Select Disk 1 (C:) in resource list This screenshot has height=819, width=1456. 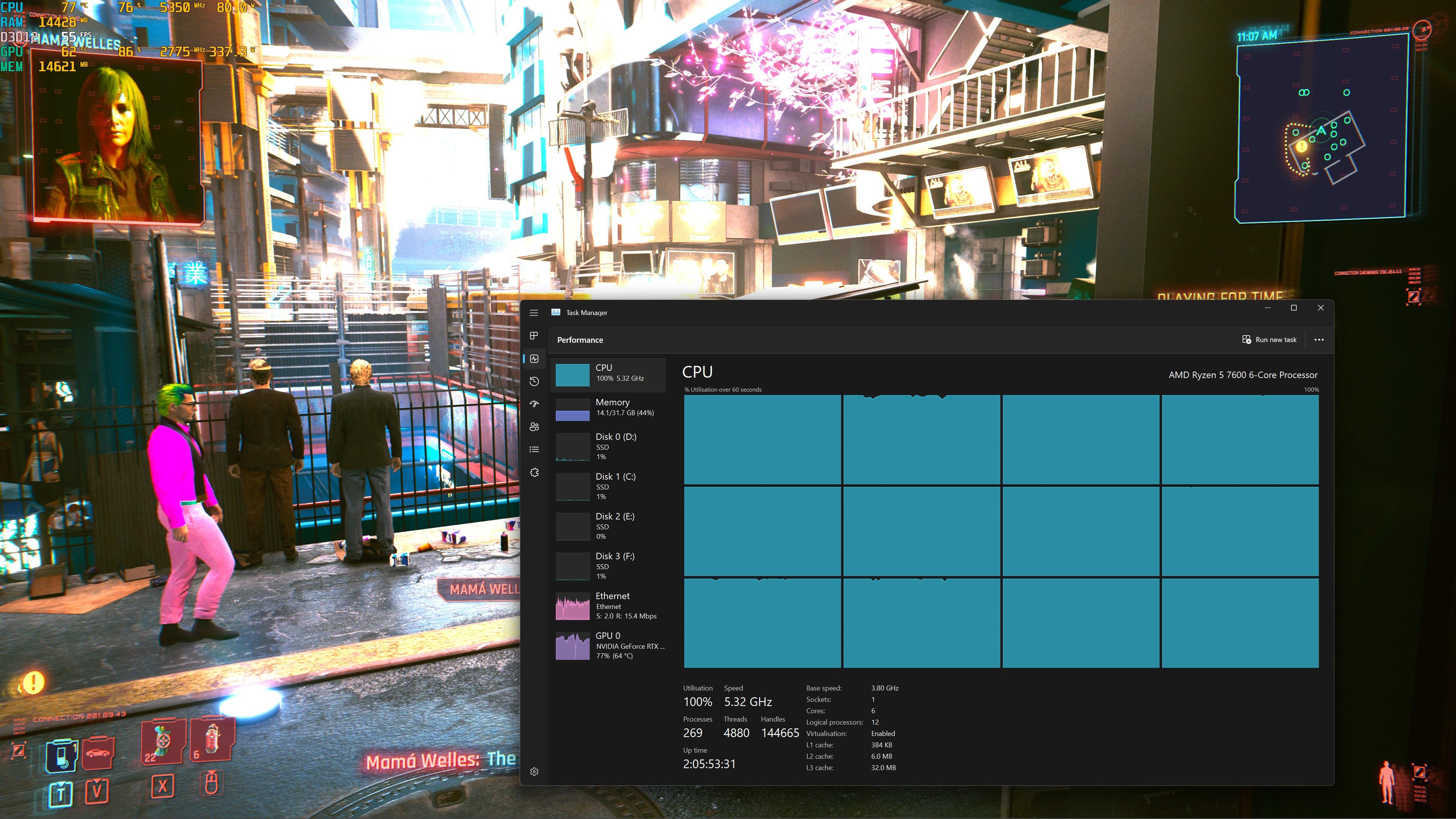tap(608, 486)
